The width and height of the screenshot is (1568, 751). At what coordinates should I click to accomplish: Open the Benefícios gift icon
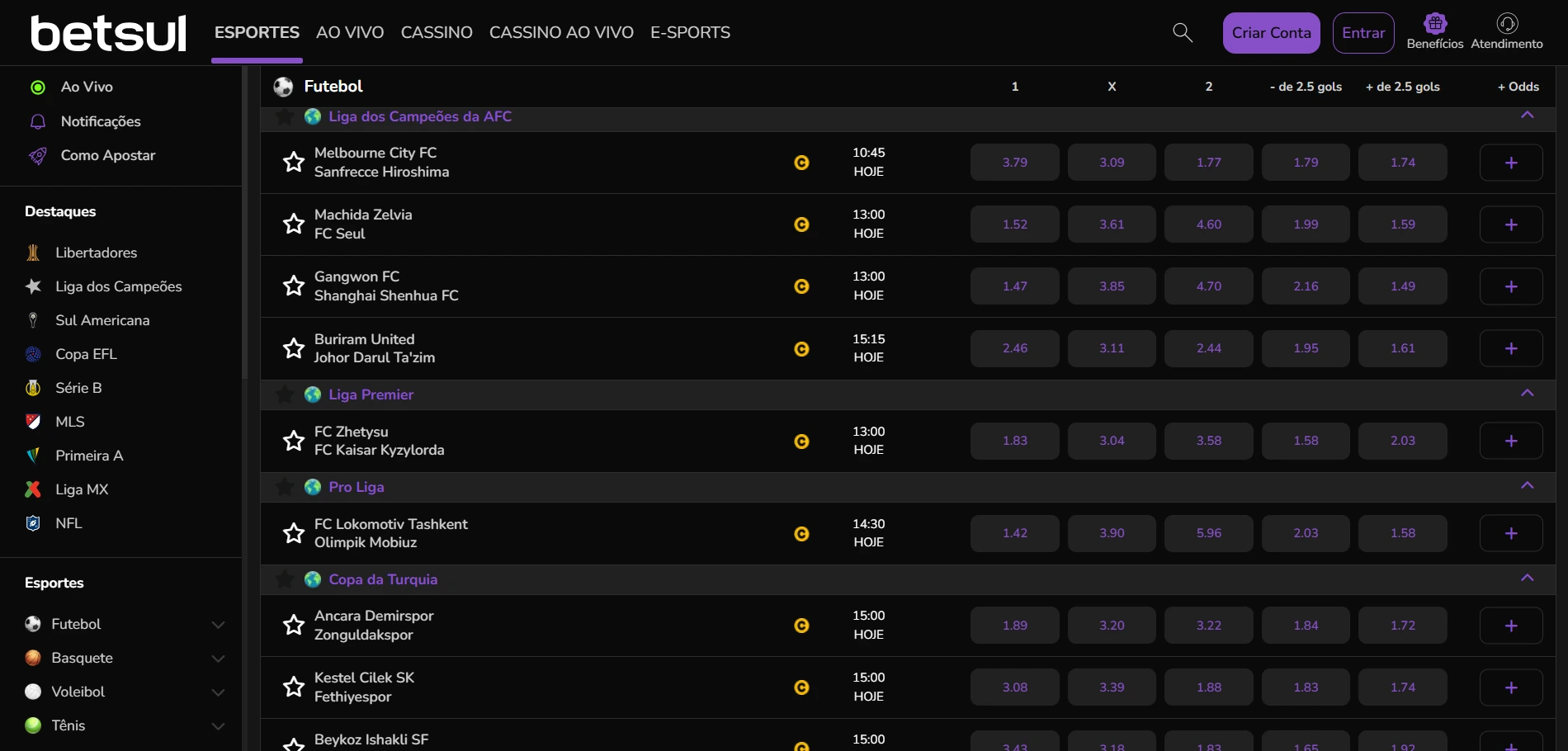(1435, 23)
